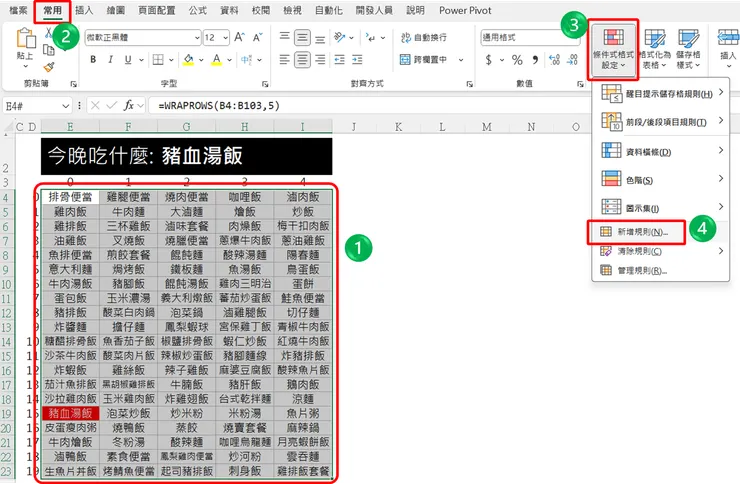The height and width of the screenshot is (484, 740).
Task: Open the merge and center dropdown arrow
Action: coord(461,60)
